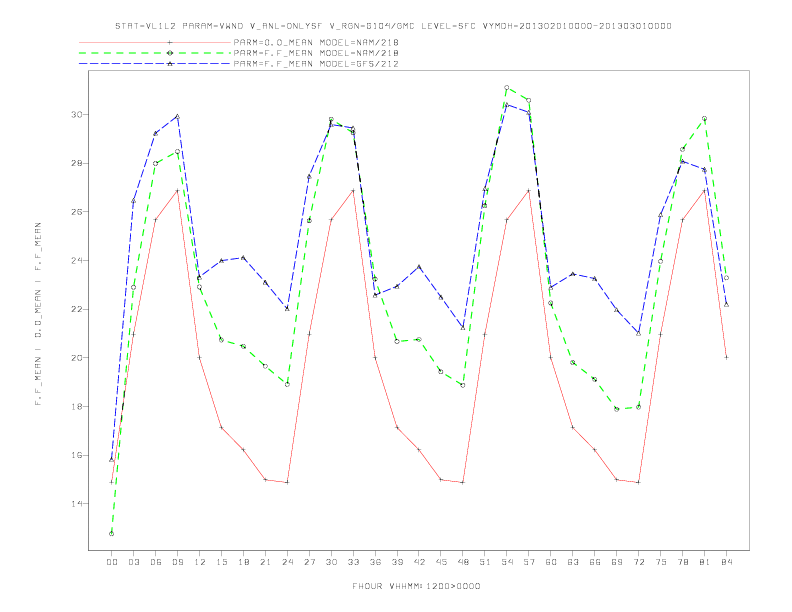Image resolution: width=792 pixels, height=612 pixels.
Task: Click x-axis tick label 75
Action: point(661,562)
